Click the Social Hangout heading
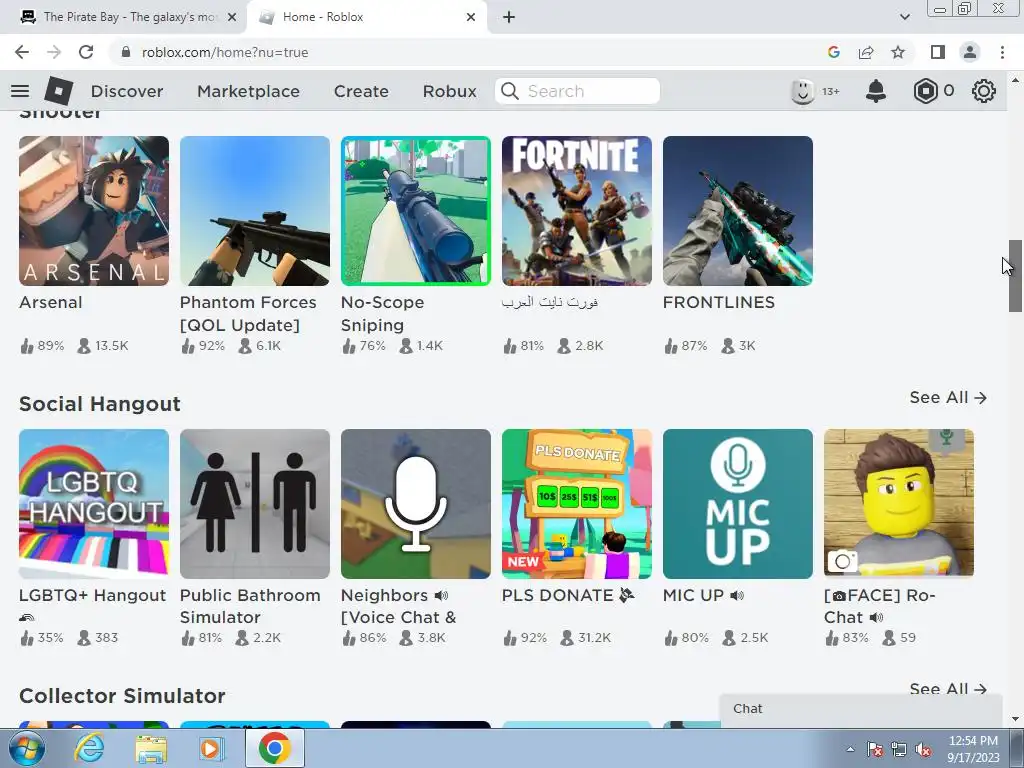The image size is (1024, 768). 100,404
